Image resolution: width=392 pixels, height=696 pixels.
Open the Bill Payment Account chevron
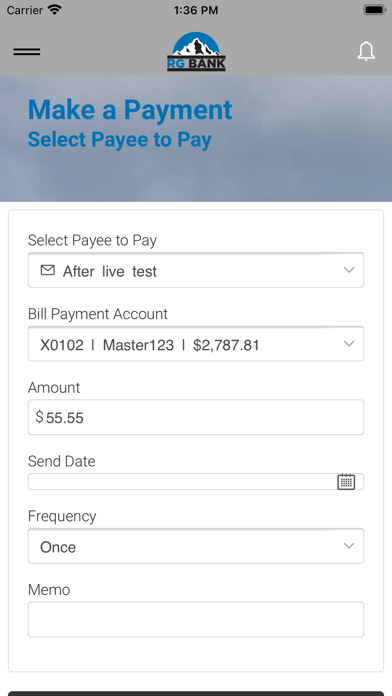coord(349,344)
